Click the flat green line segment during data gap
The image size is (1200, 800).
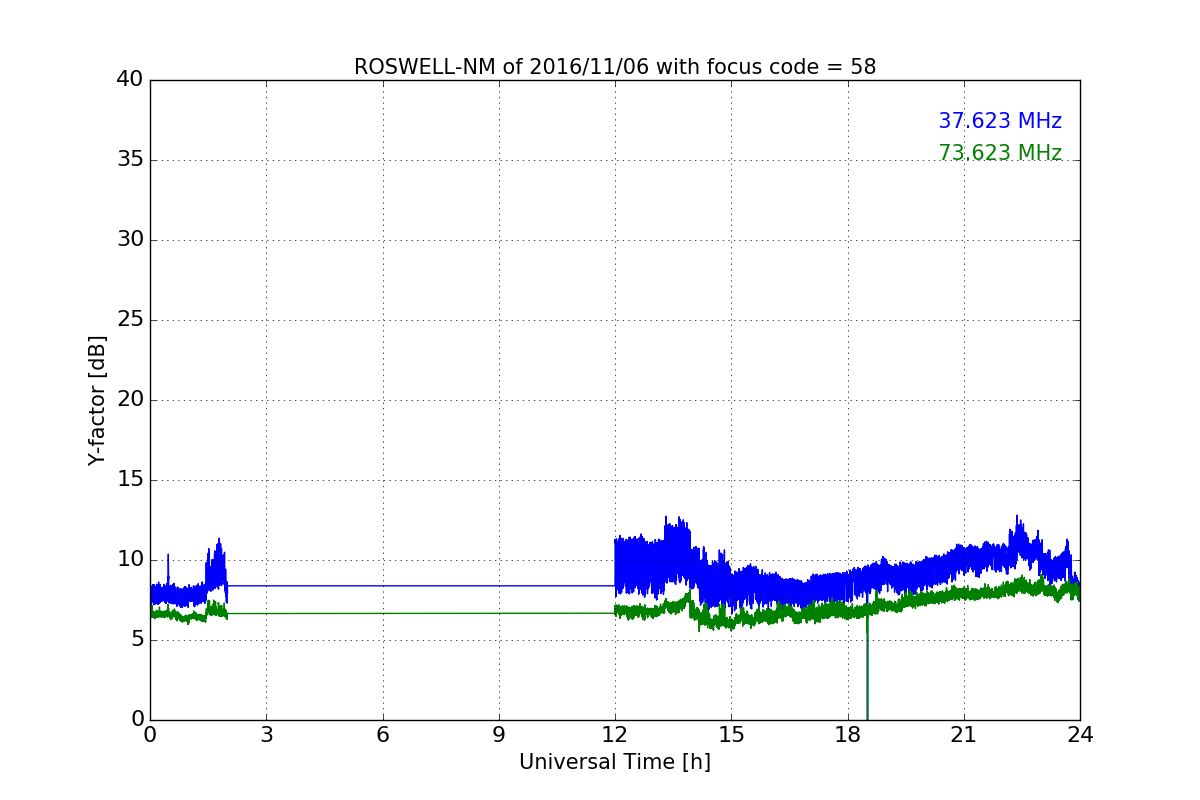point(421,613)
